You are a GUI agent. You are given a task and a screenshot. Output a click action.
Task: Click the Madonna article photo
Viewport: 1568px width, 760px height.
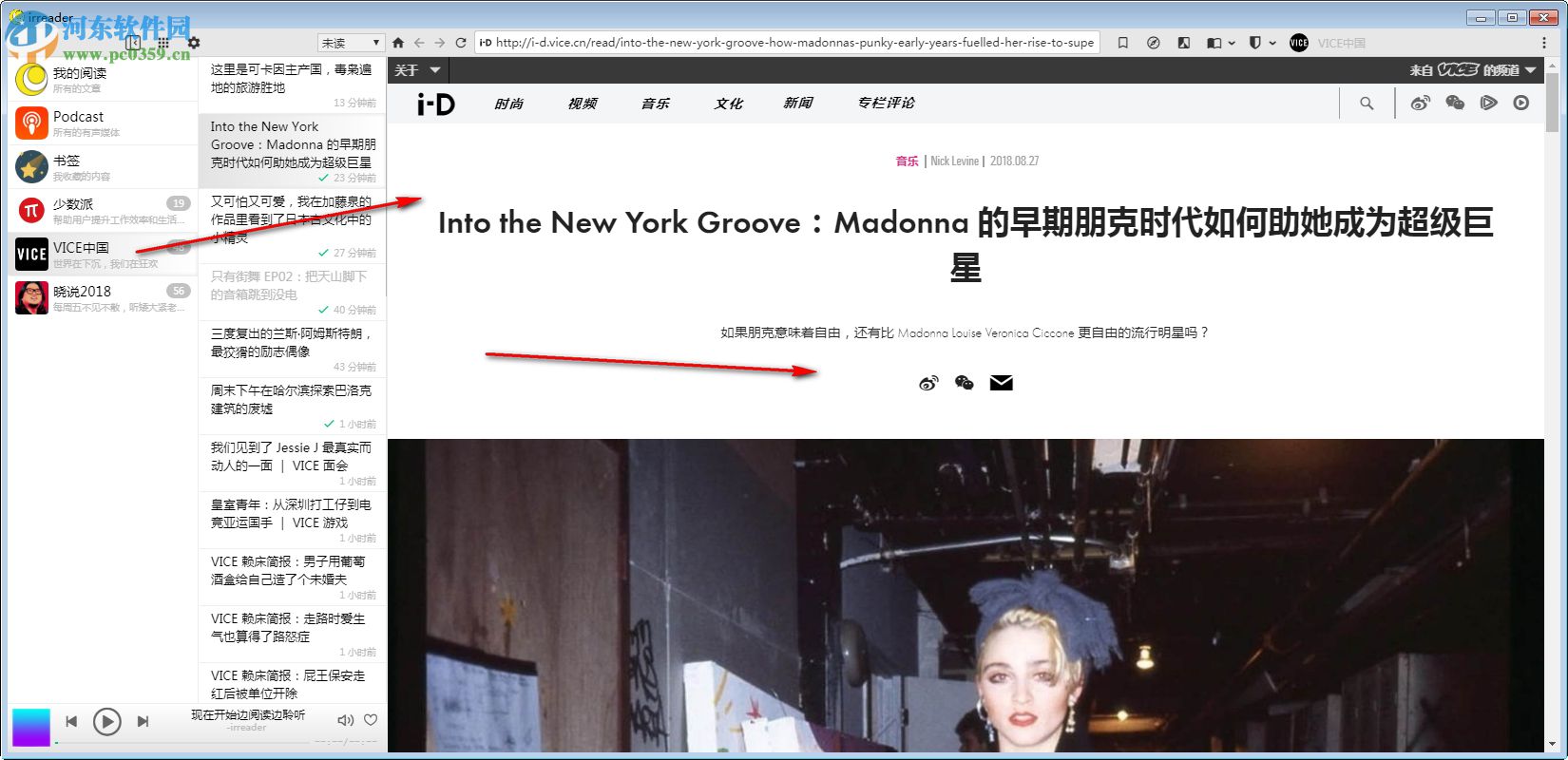966,596
